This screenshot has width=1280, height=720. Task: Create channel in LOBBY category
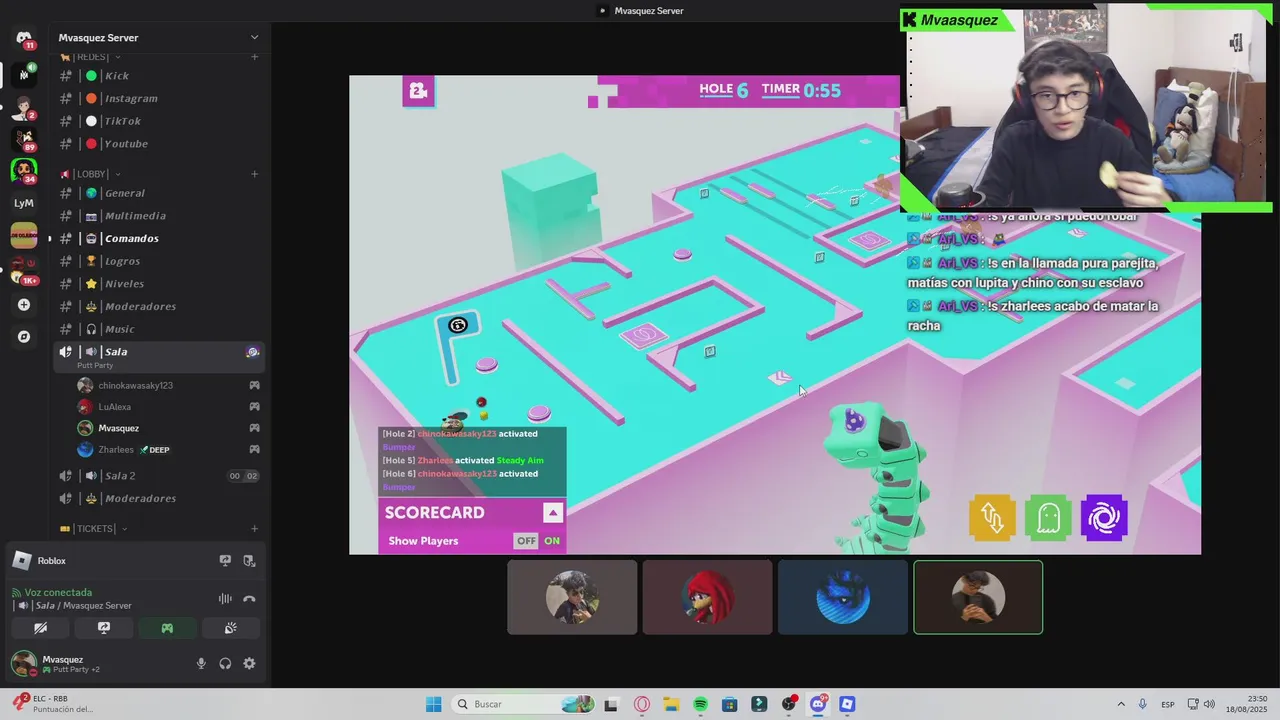click(254, 174)
